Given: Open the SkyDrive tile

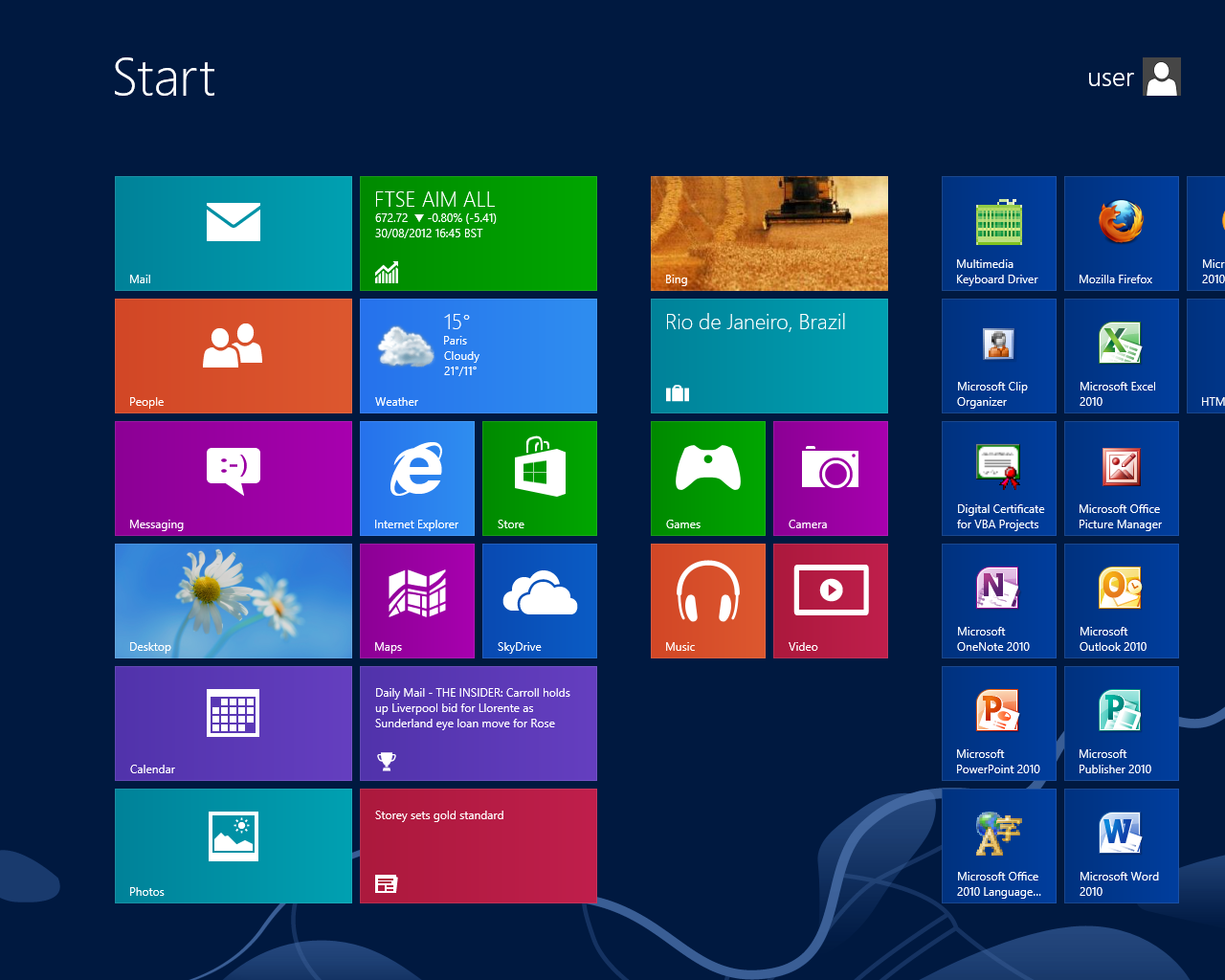Looking at the screenshot, I should pyautogui.click(x=540, y=601).
